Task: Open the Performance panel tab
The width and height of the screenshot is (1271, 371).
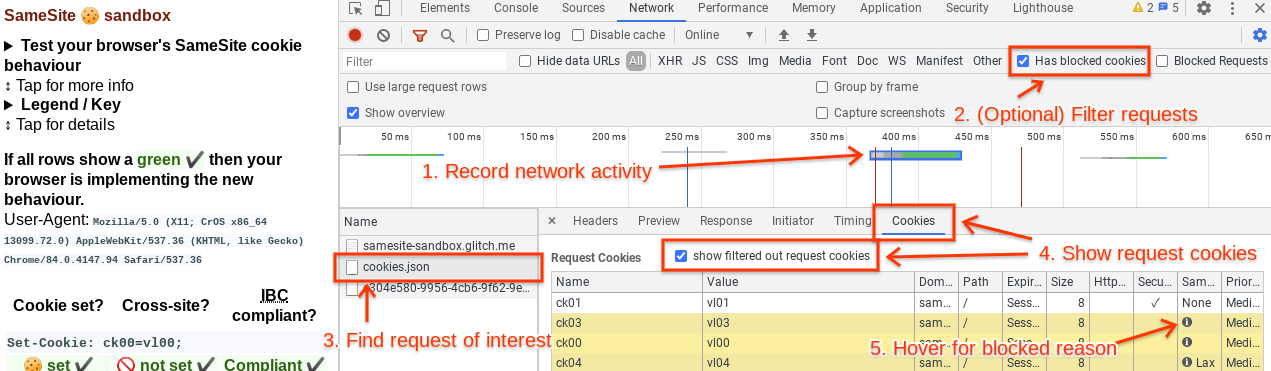Action: [733, 8]
